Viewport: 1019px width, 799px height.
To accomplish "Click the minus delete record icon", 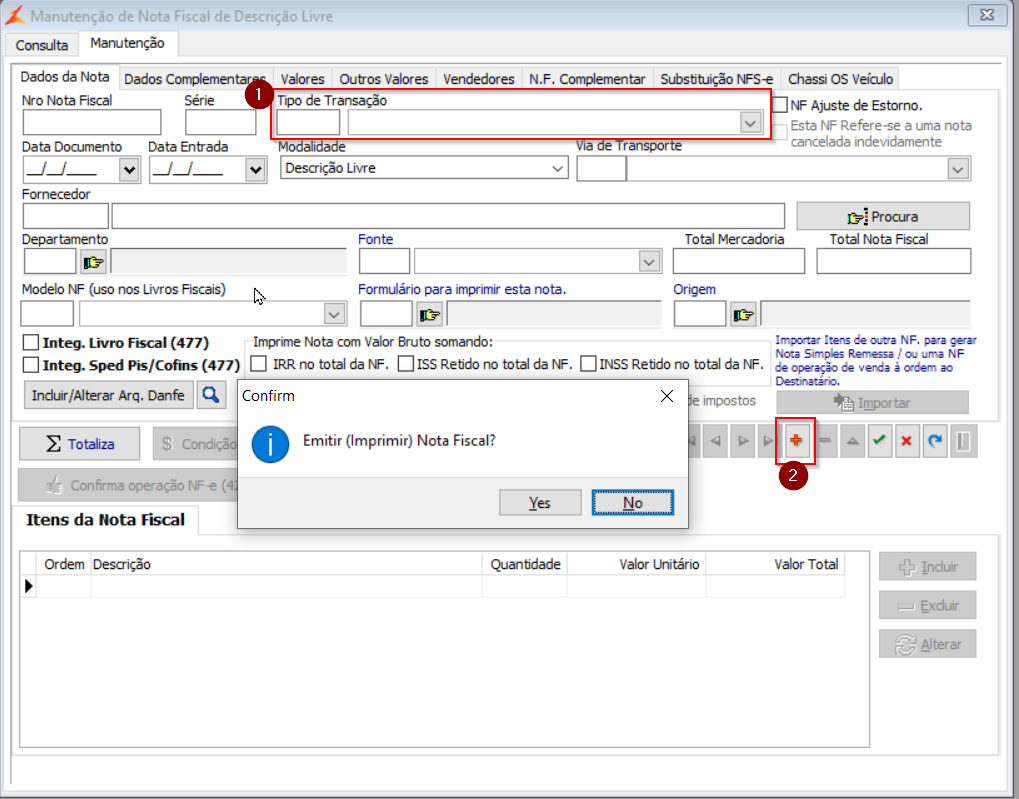I will click(x=825, y=441).
